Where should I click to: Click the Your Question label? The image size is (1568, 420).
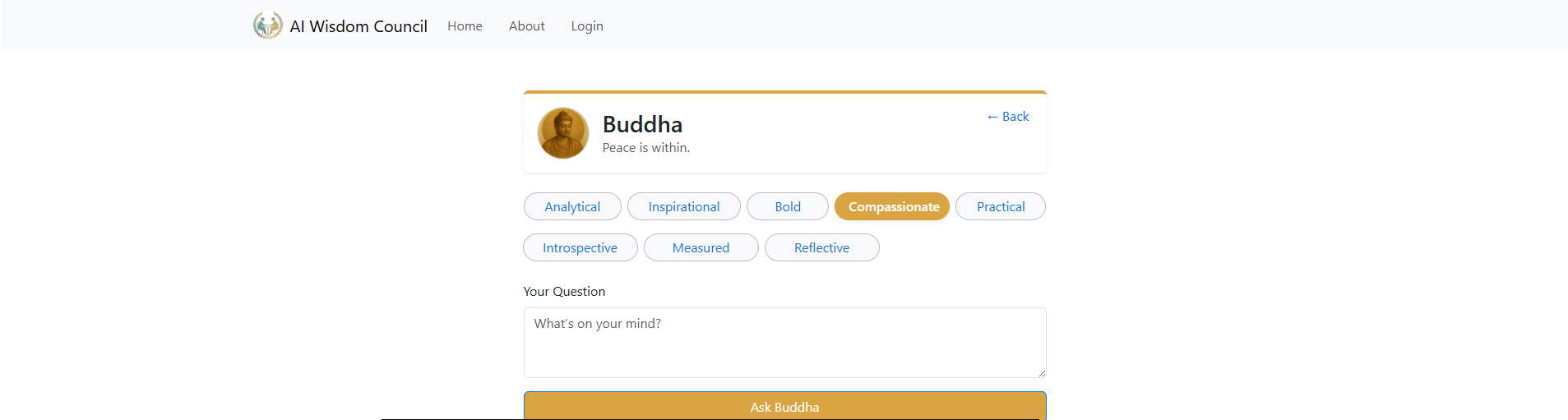(564, 292)
